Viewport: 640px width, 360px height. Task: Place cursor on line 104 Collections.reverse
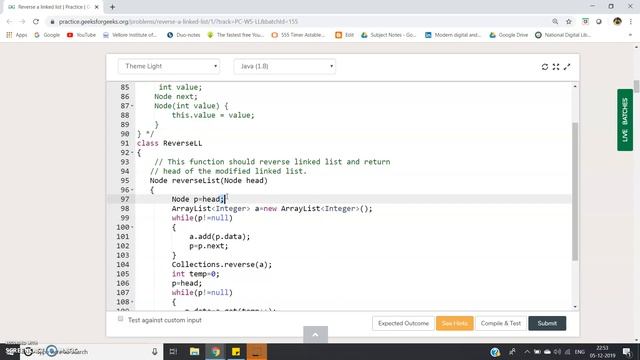[222, 264]
